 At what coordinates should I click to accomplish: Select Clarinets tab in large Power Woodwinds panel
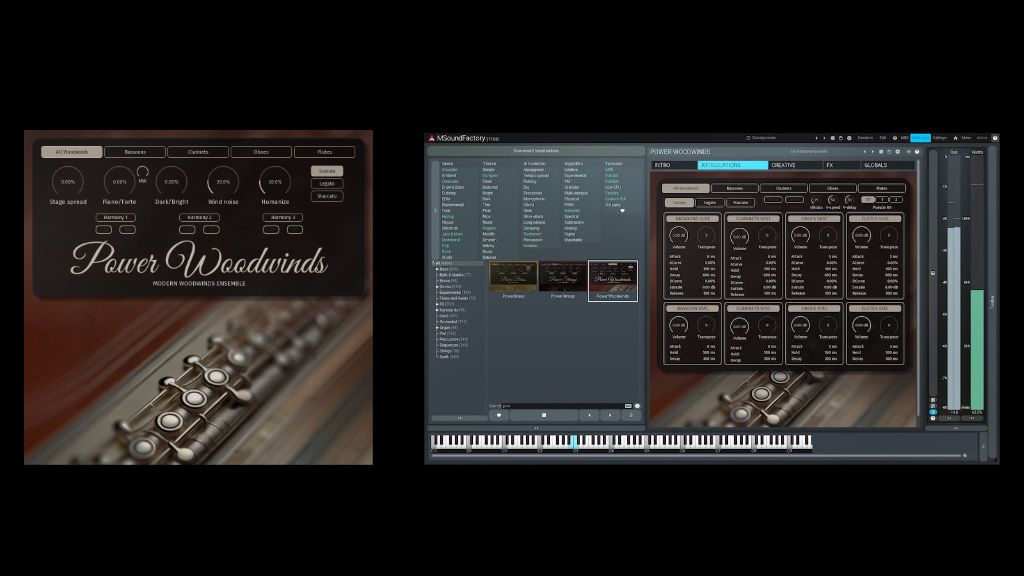tap(198, 152)
